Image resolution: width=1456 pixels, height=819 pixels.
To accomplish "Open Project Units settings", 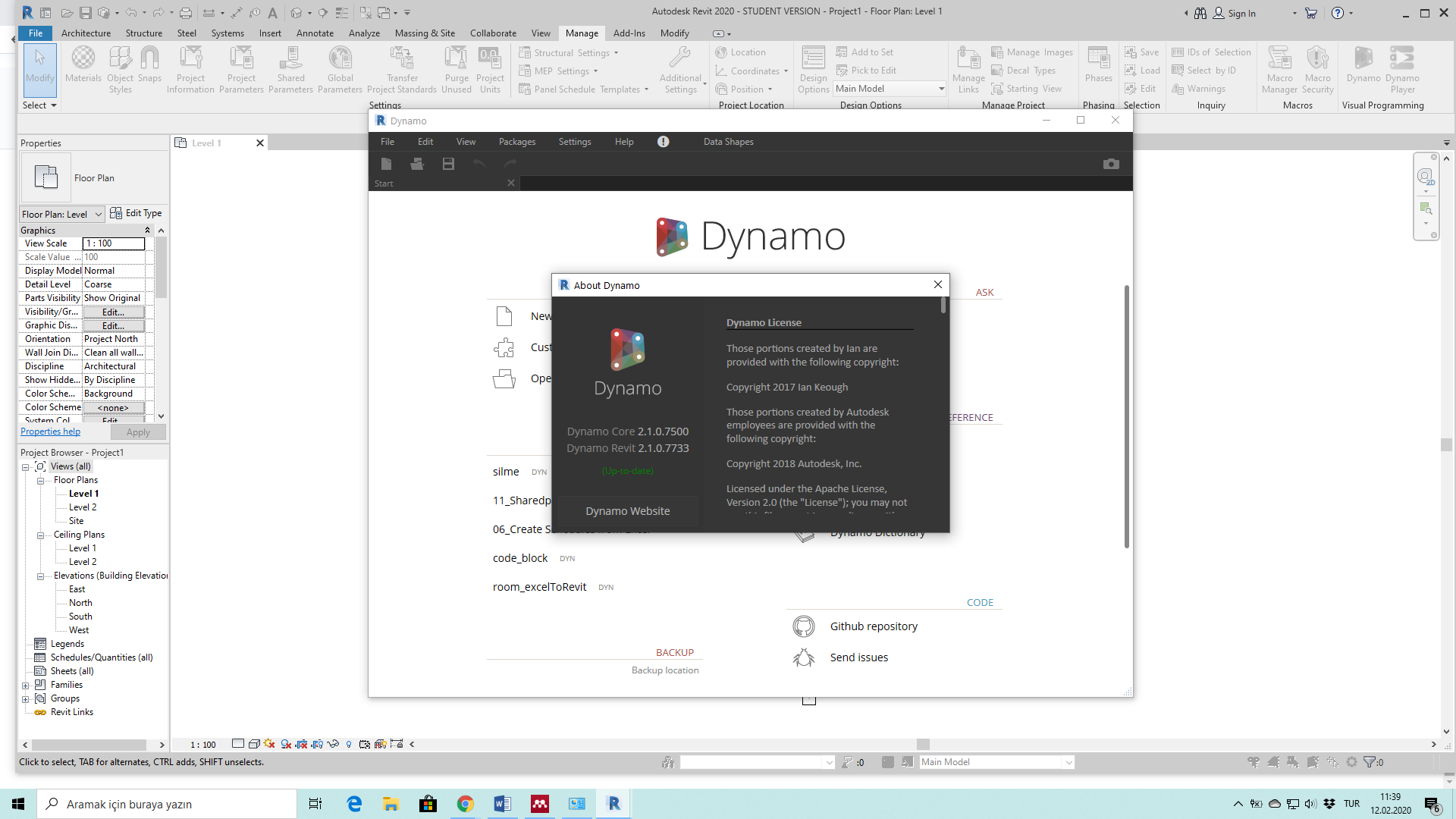I will pos(490,68).
